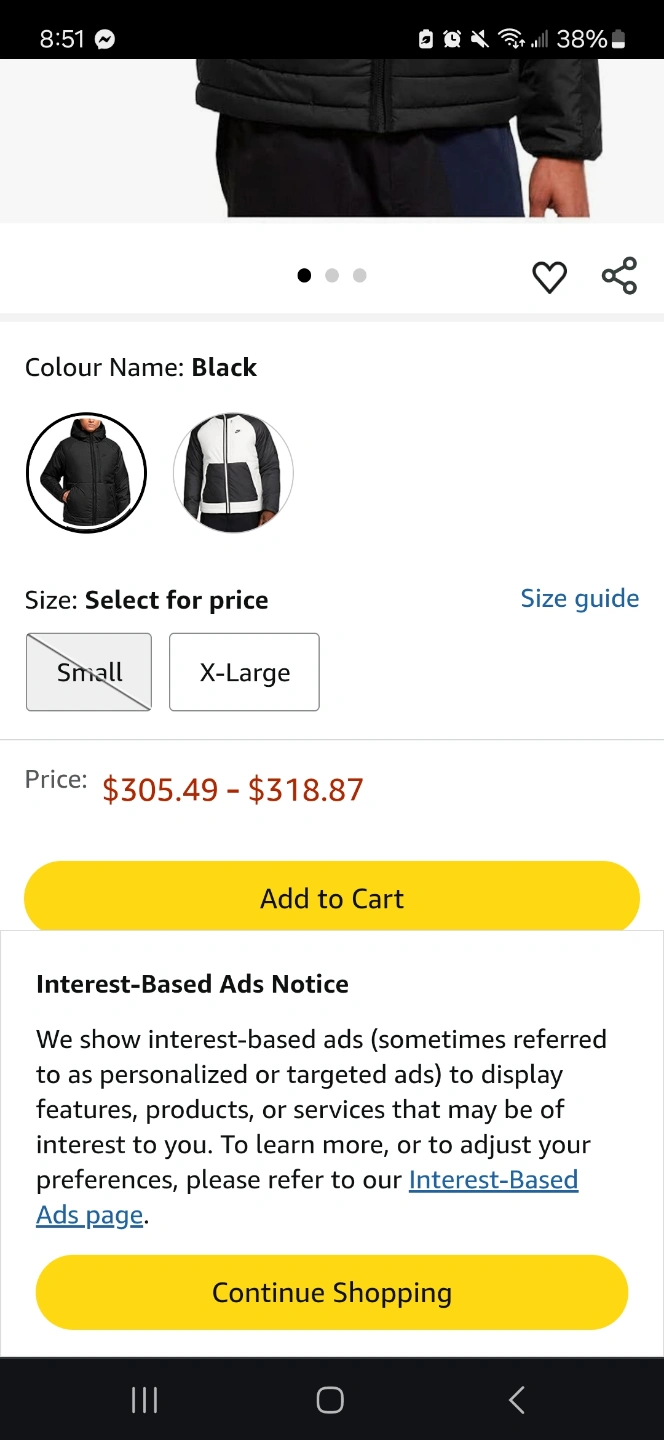Viewport: 664px width, 1440px height.
Task: Tap Continue Shopping to dismiss notice
Action: pos(332,1293)
